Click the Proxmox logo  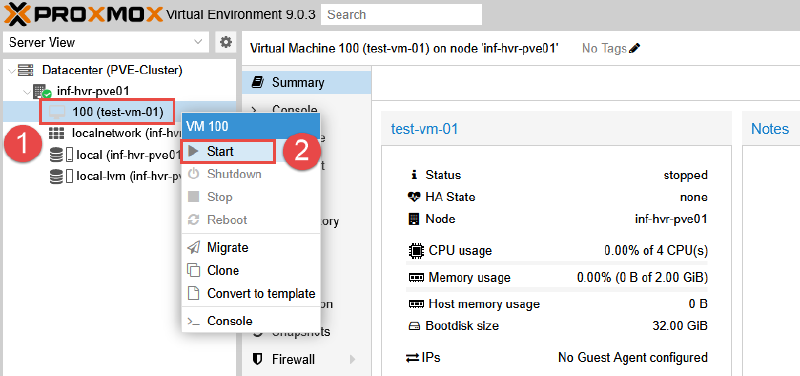click(83, 14)
